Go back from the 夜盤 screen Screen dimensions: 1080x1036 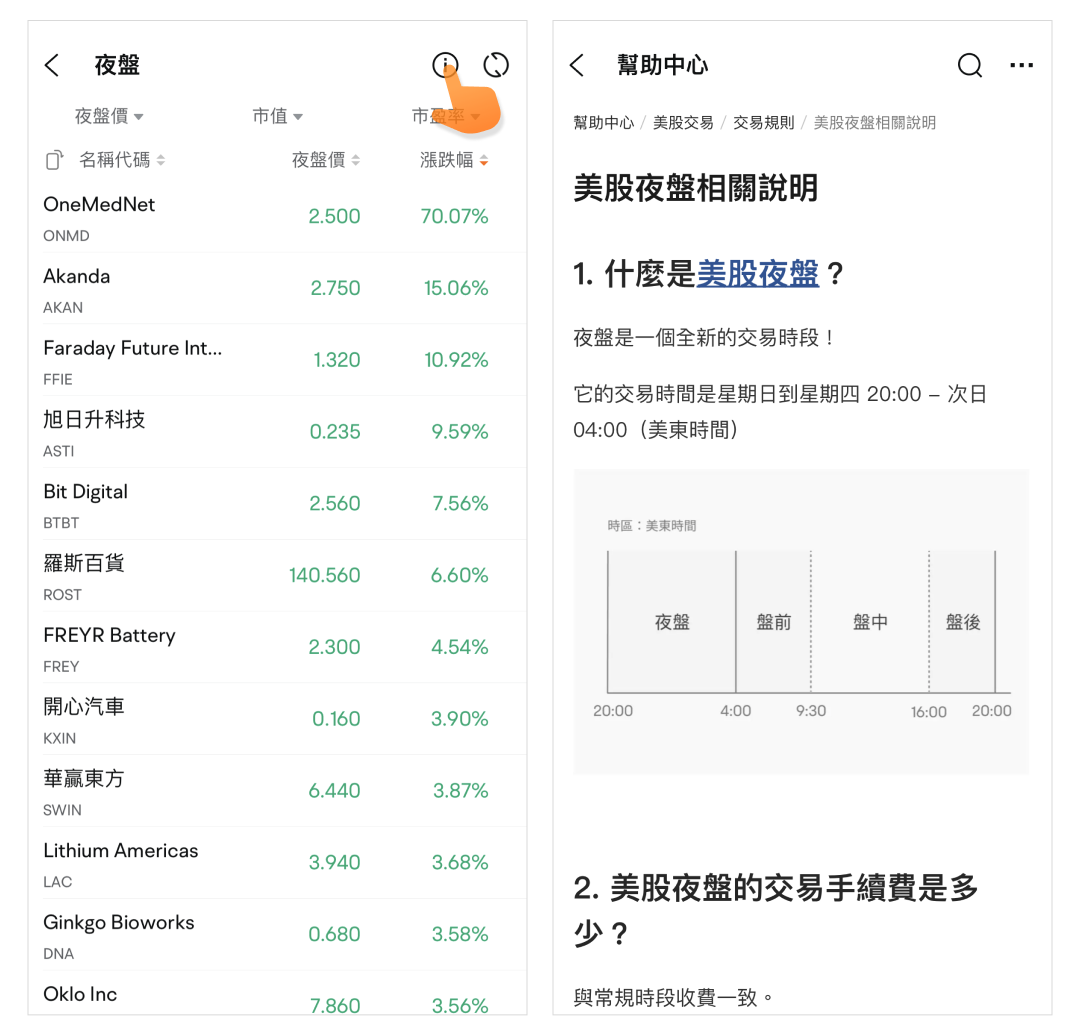[x=53, y=66]
